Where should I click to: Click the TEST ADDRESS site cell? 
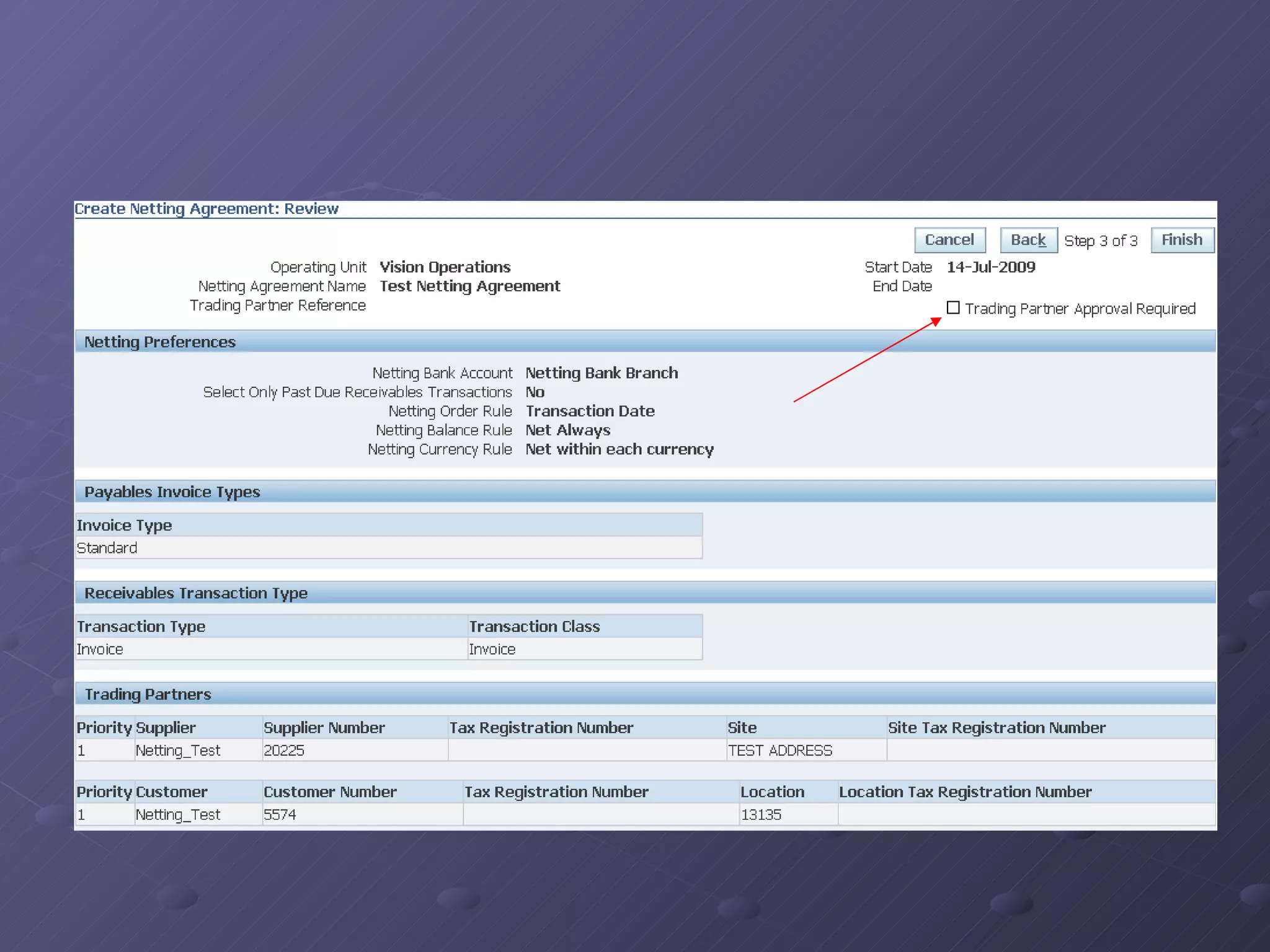[x=780, y=751]
